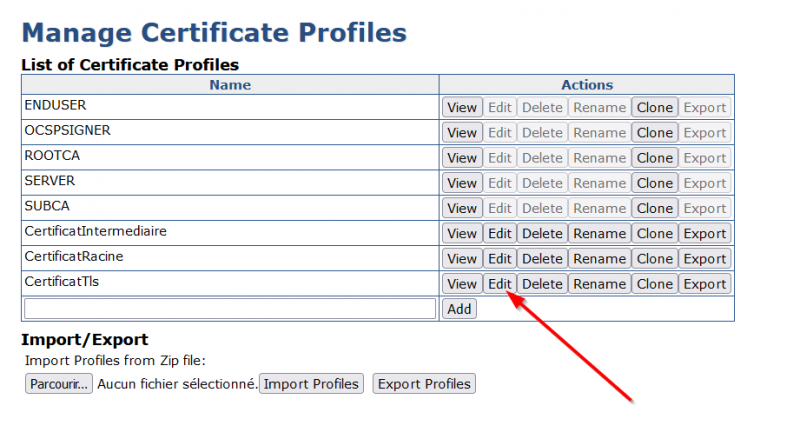The width and height of the screenshot is (800, 439).
Task: Clone the SERVER certificate profile
Action: click(654, 183)
